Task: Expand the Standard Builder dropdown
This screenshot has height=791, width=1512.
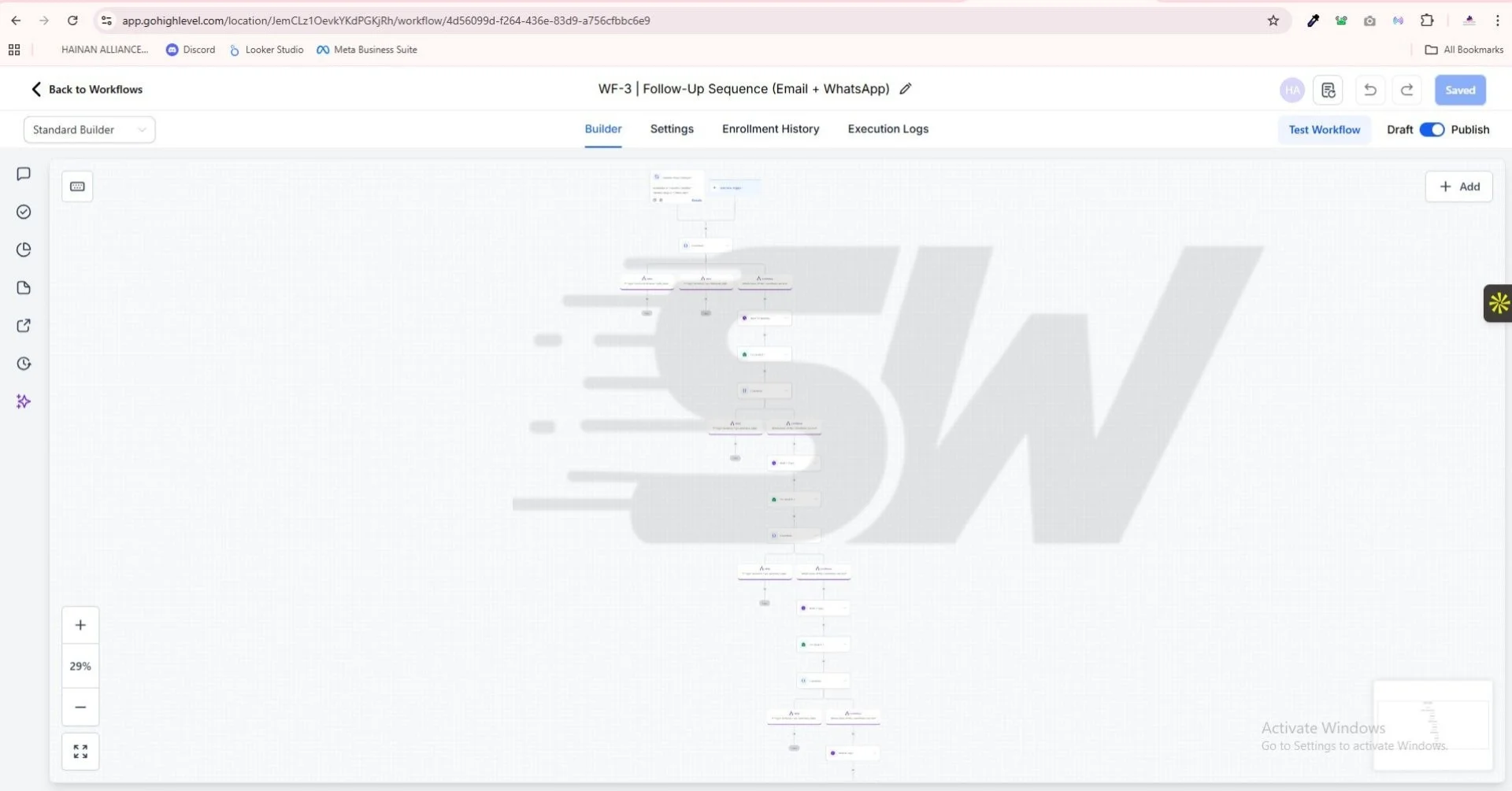Action: (x=89, y=130)
